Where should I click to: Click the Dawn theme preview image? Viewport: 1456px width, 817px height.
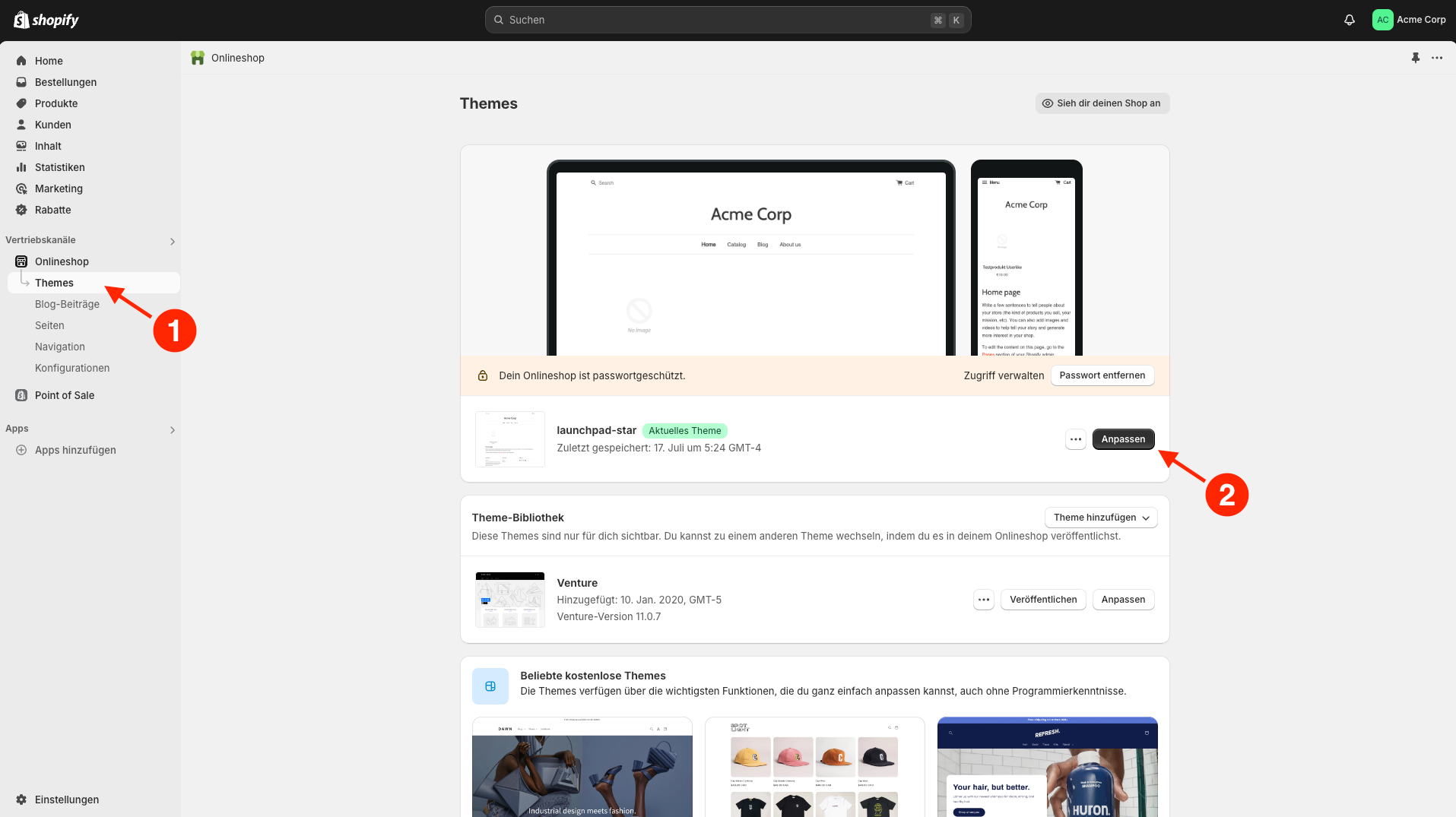(x=582, y=767)
